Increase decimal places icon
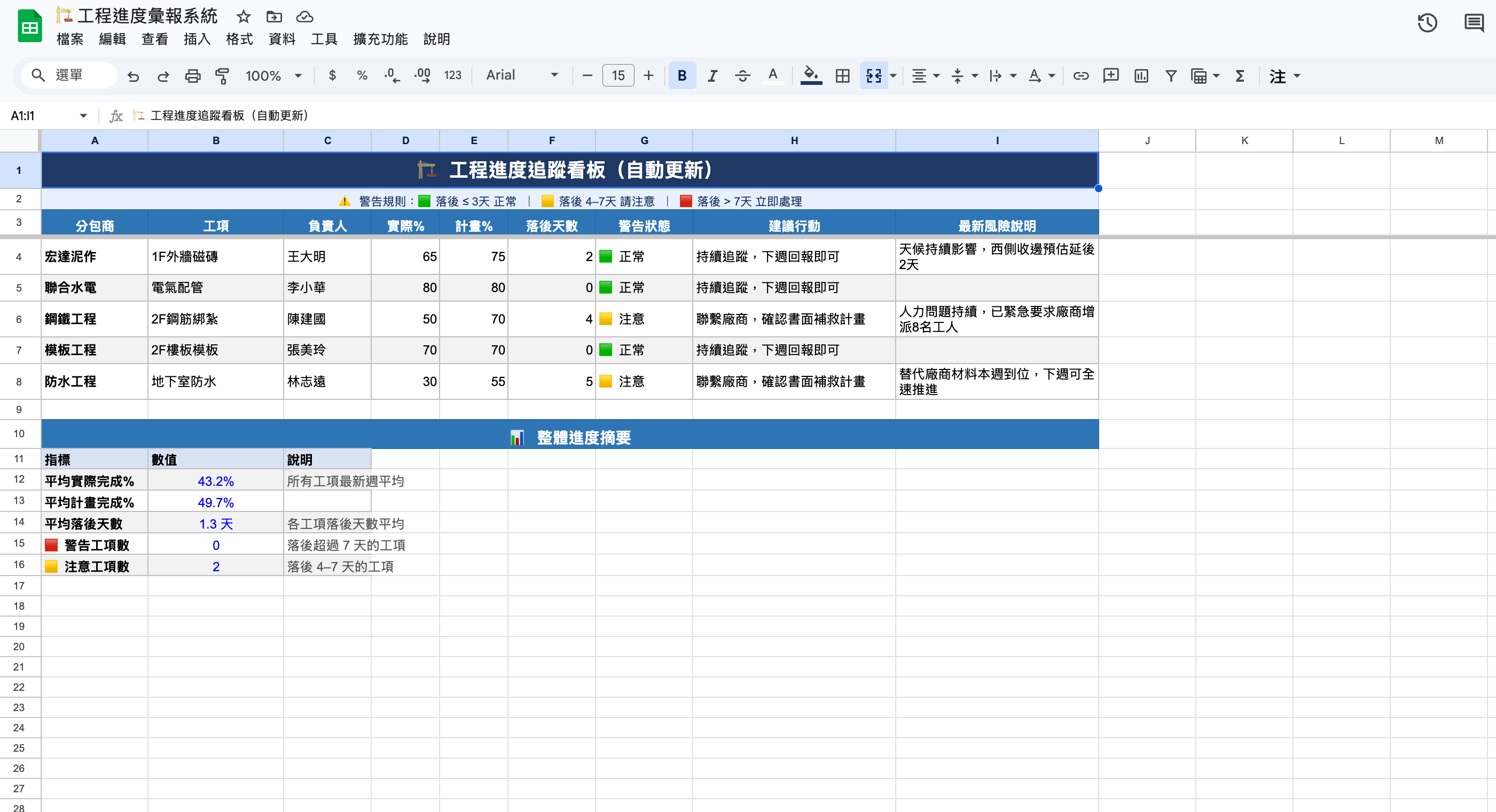Screen dimensions: 1496x812 coord(422,75)
